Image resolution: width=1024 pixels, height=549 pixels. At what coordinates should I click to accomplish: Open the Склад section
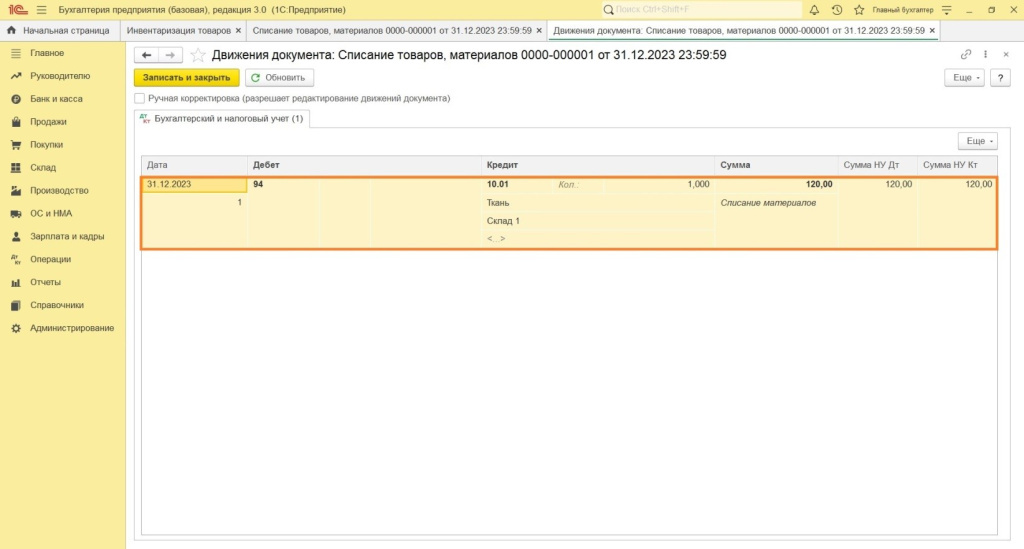pos(42,167)
